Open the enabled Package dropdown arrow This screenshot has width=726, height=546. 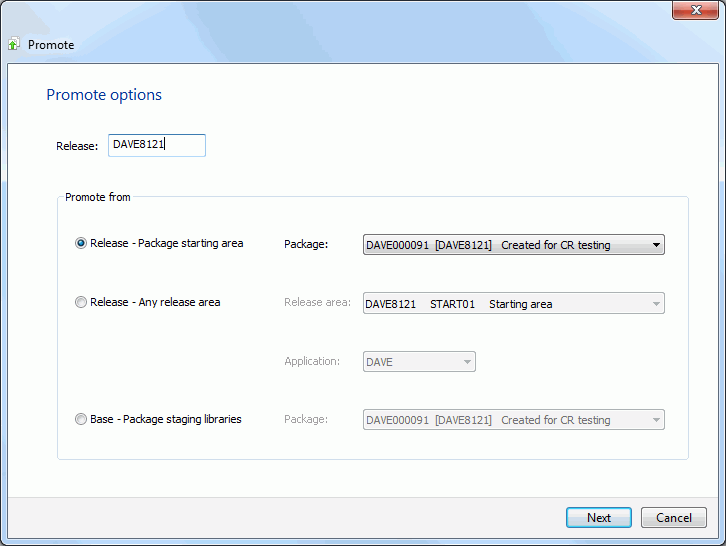[x=656, y=245]
